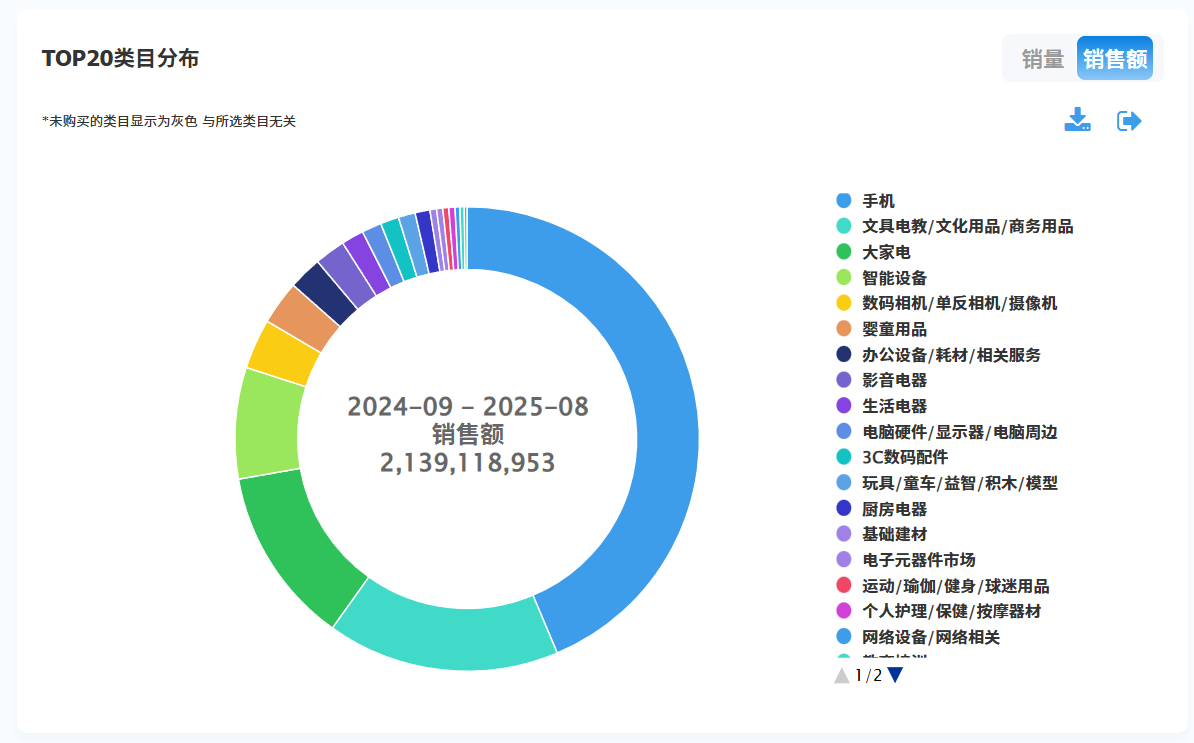The height and width of the screenshot is (743, 1194).
Task: Click the 未购买的类目显示为灰色 note
Action: [169, 121]
